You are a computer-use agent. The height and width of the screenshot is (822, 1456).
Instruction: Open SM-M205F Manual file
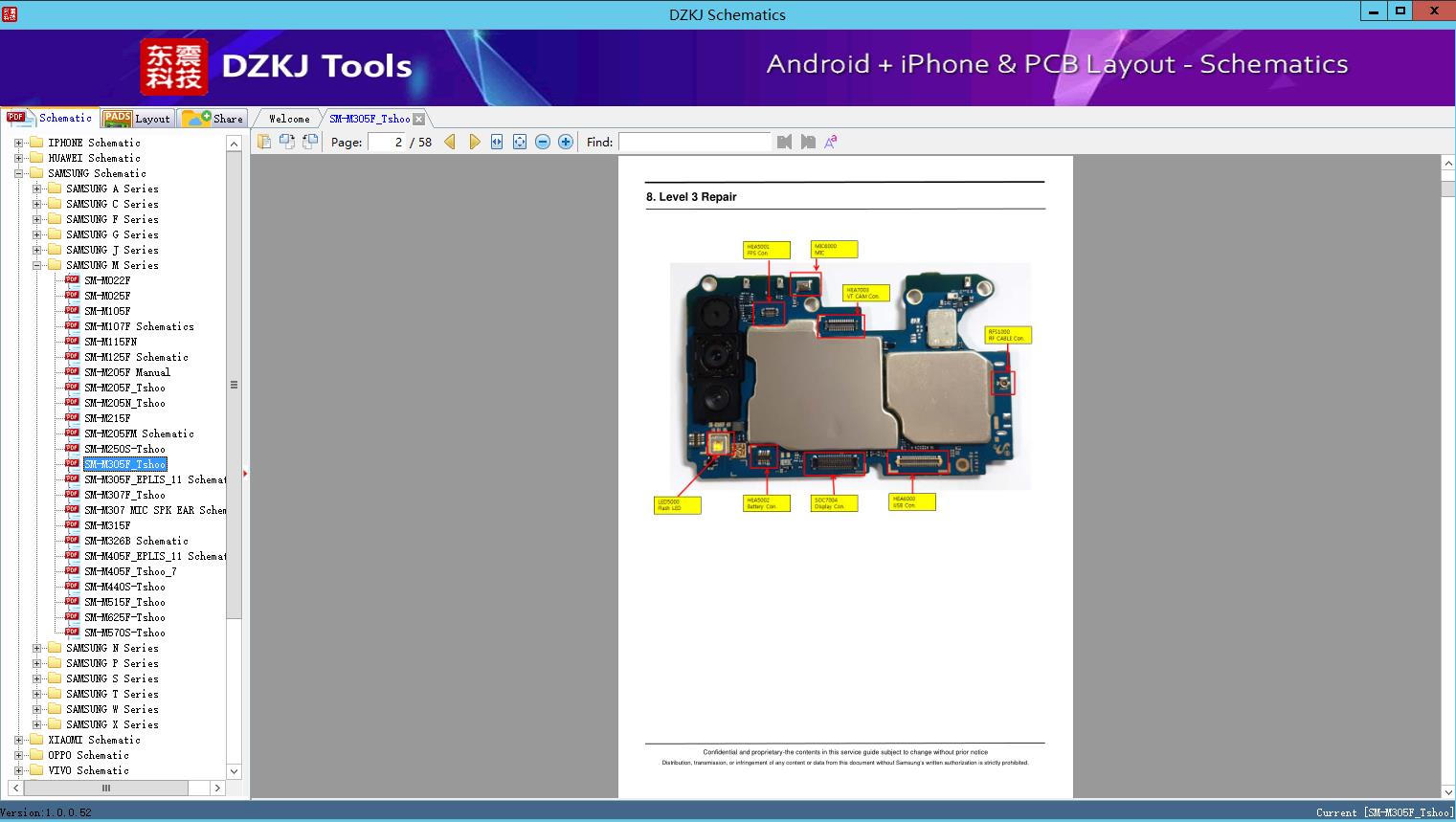point(127,372)
